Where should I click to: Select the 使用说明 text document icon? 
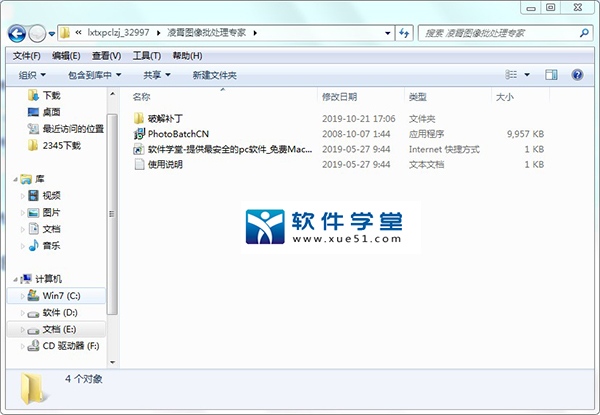pos(139,164)
